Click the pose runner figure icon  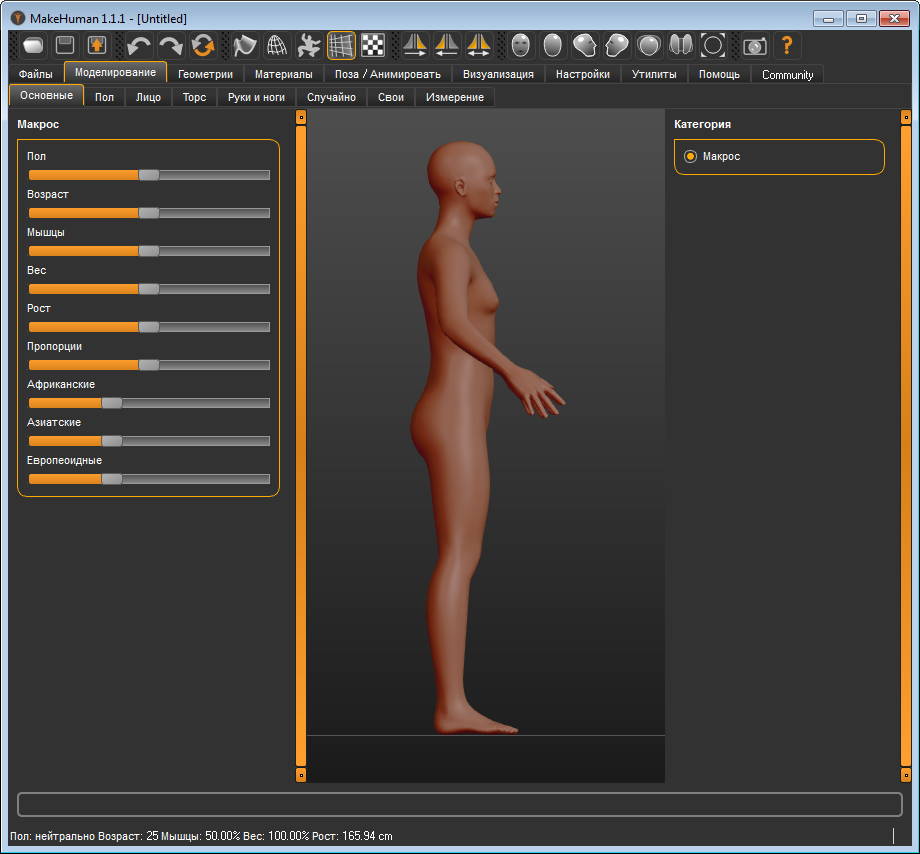(309, 45)
